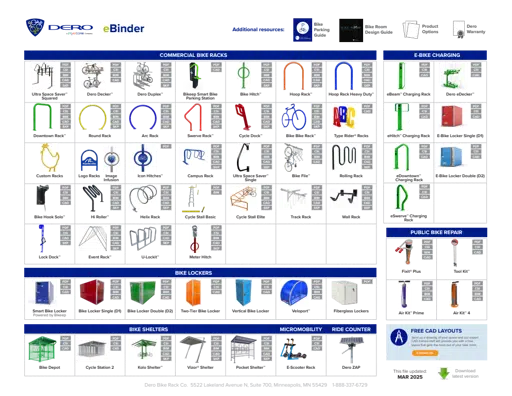The width and height of the screenshot is (512, 396).
Task: Select the green Bike Depot shelter thumbnail
Action: 42,349
